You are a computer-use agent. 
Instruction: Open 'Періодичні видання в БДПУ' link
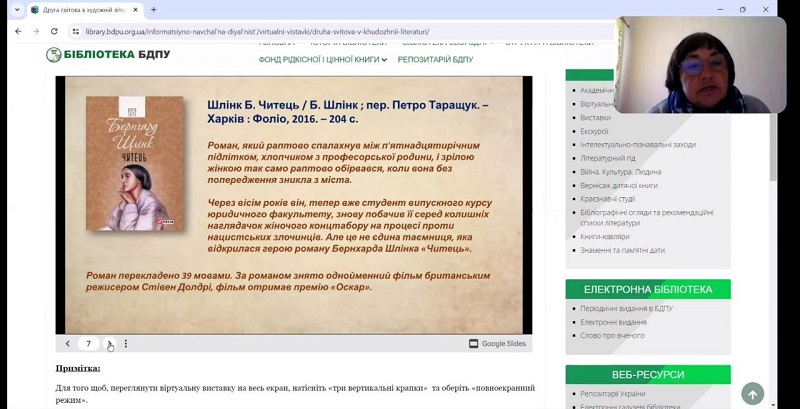[x=627, y=309]
